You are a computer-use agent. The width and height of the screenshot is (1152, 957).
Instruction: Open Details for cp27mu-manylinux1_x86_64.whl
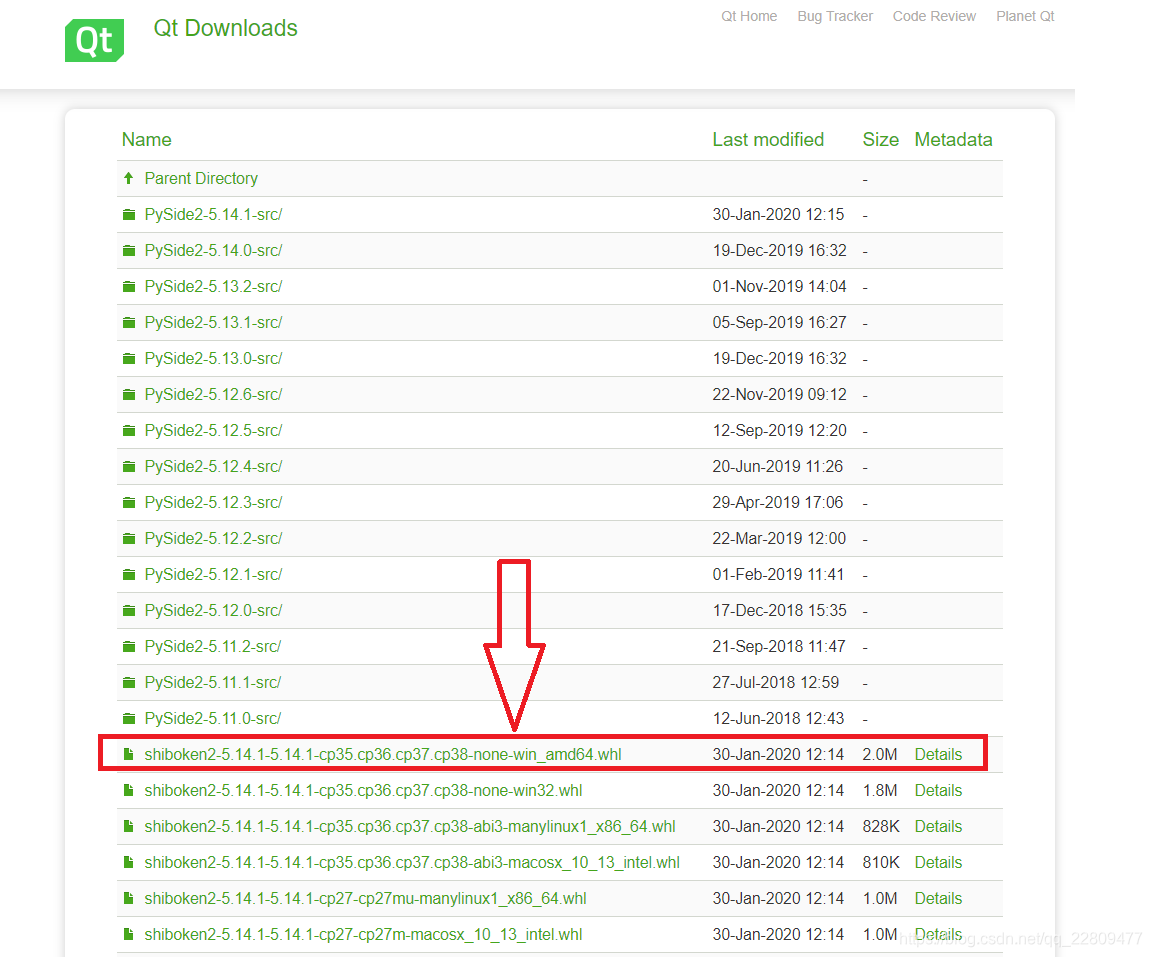938,898
